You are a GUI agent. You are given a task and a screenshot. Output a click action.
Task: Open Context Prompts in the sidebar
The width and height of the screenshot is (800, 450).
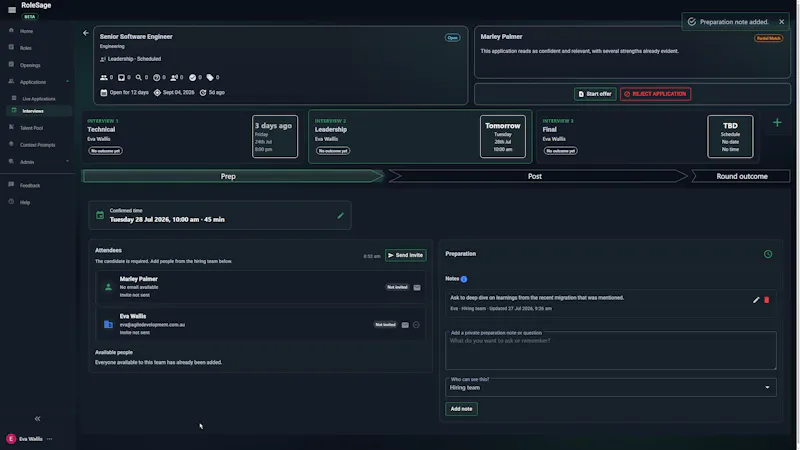pos(37,145)
